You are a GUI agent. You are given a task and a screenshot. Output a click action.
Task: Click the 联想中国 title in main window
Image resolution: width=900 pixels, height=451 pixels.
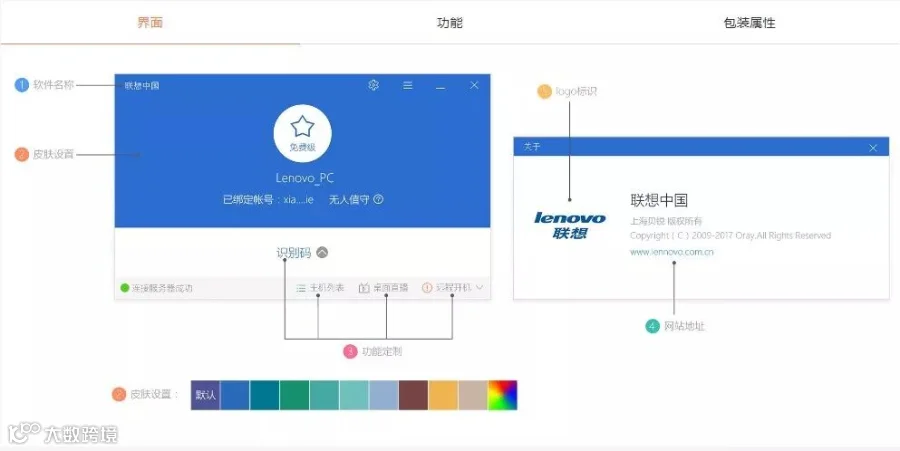coord(142,85)
